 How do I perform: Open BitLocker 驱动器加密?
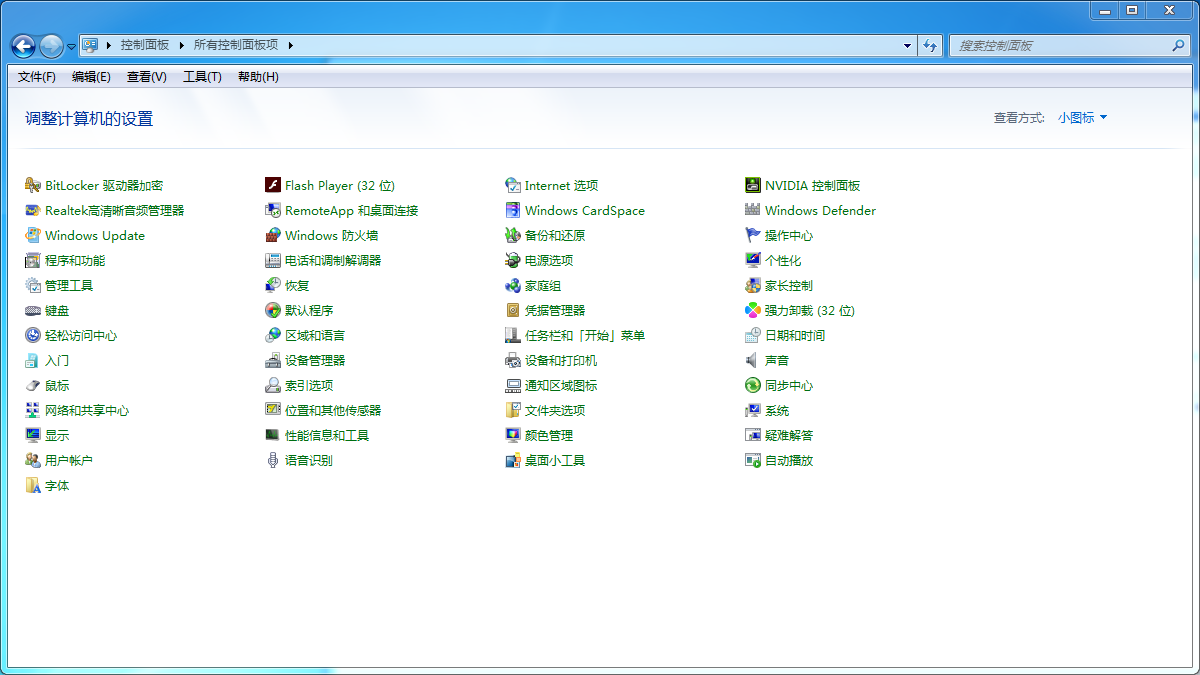coord(102,185)
